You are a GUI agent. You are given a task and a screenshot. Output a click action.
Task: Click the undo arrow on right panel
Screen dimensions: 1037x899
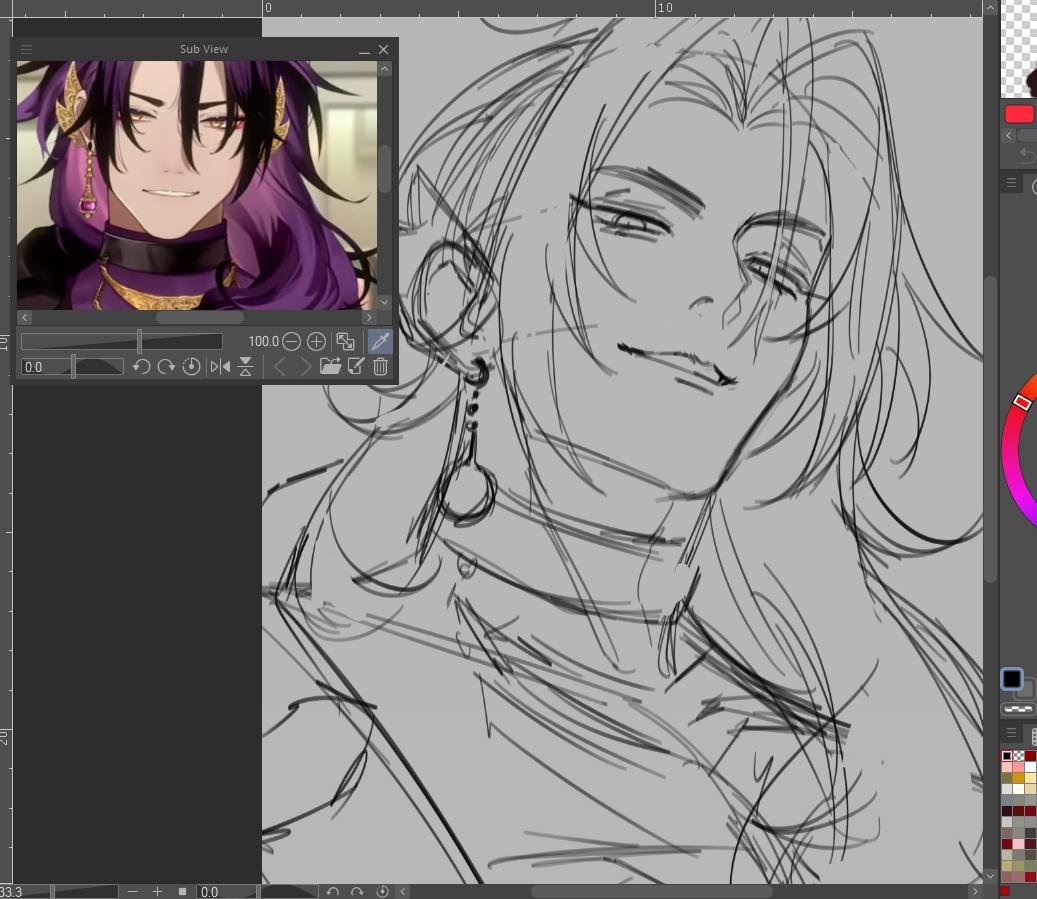point(1026,156)
